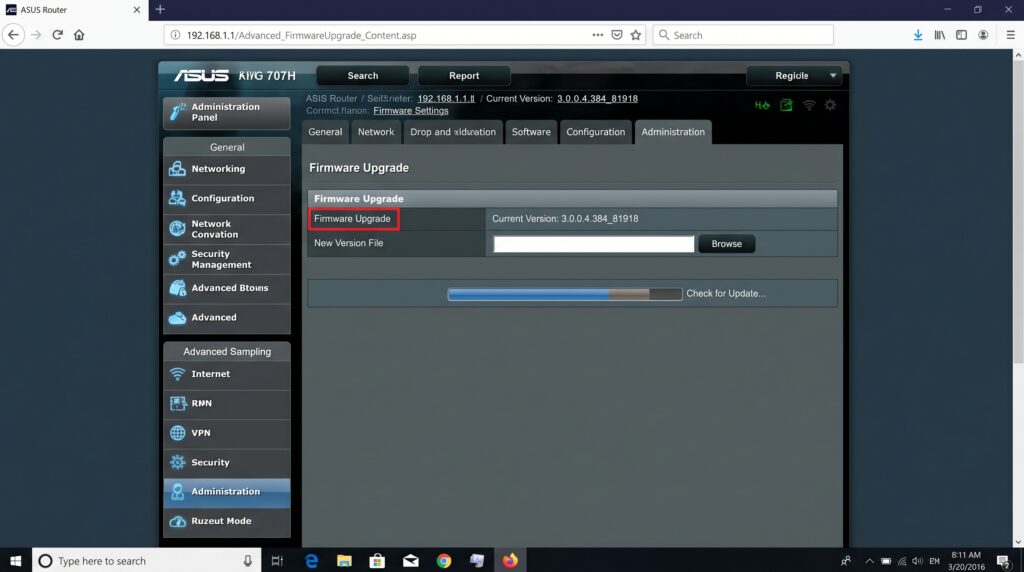Viewport: 1024px width, 572px height.
Task: Open Security Management sidebar item
Action: (227, 259)
